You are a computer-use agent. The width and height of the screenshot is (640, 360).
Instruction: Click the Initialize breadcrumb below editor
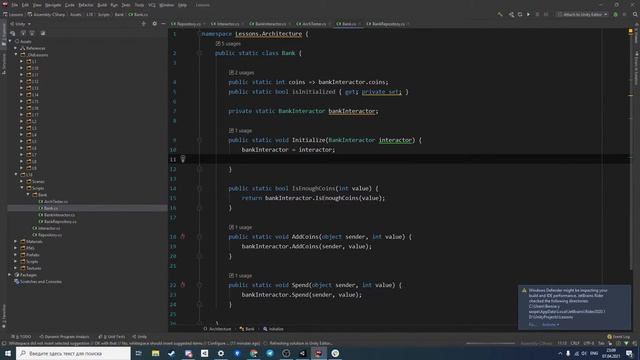(x=273, y=329)
